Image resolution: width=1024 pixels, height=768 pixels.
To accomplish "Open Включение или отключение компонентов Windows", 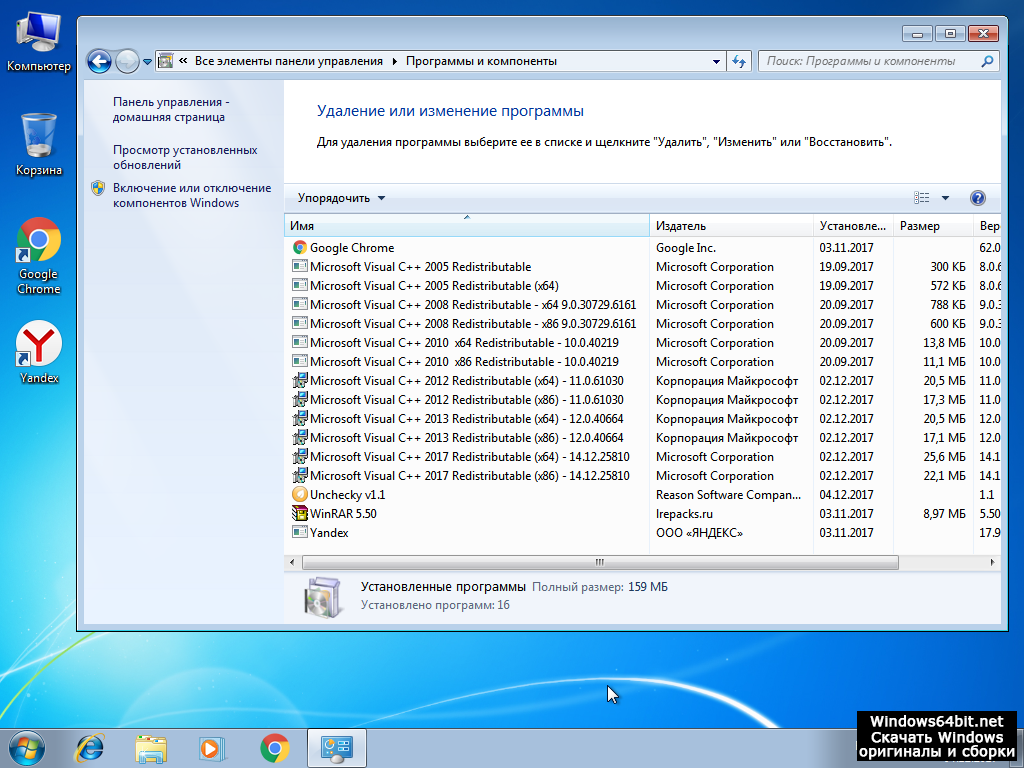I will click(x=191, y=195).
